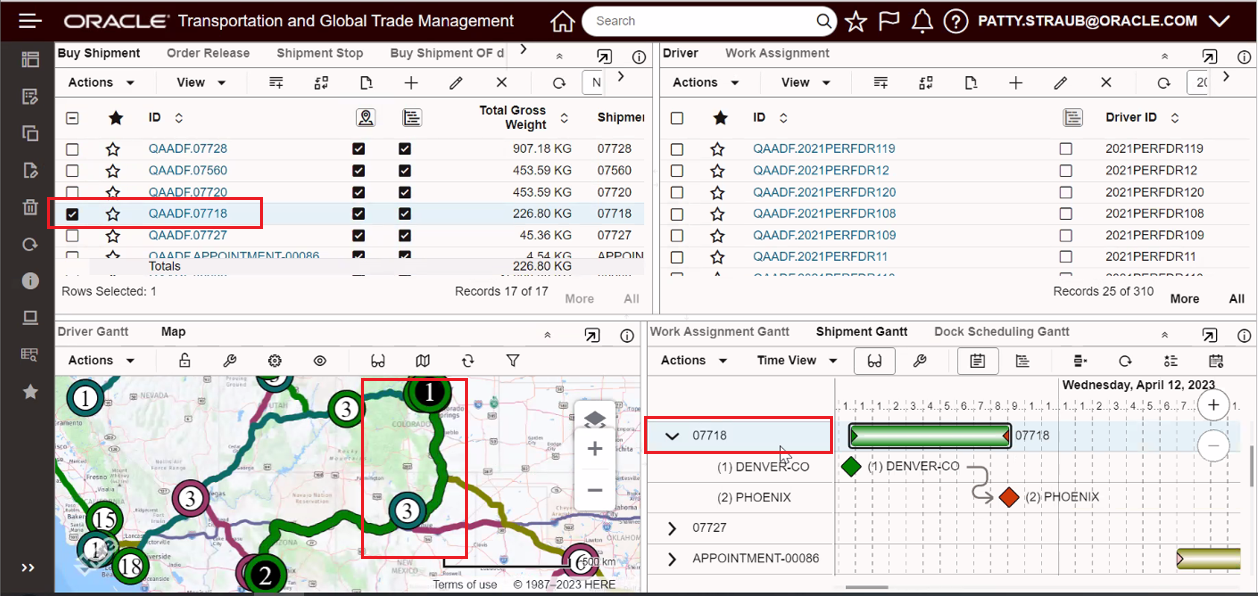
Task: Open shipment QAADF.07718 link
Action: coord(188,214)
